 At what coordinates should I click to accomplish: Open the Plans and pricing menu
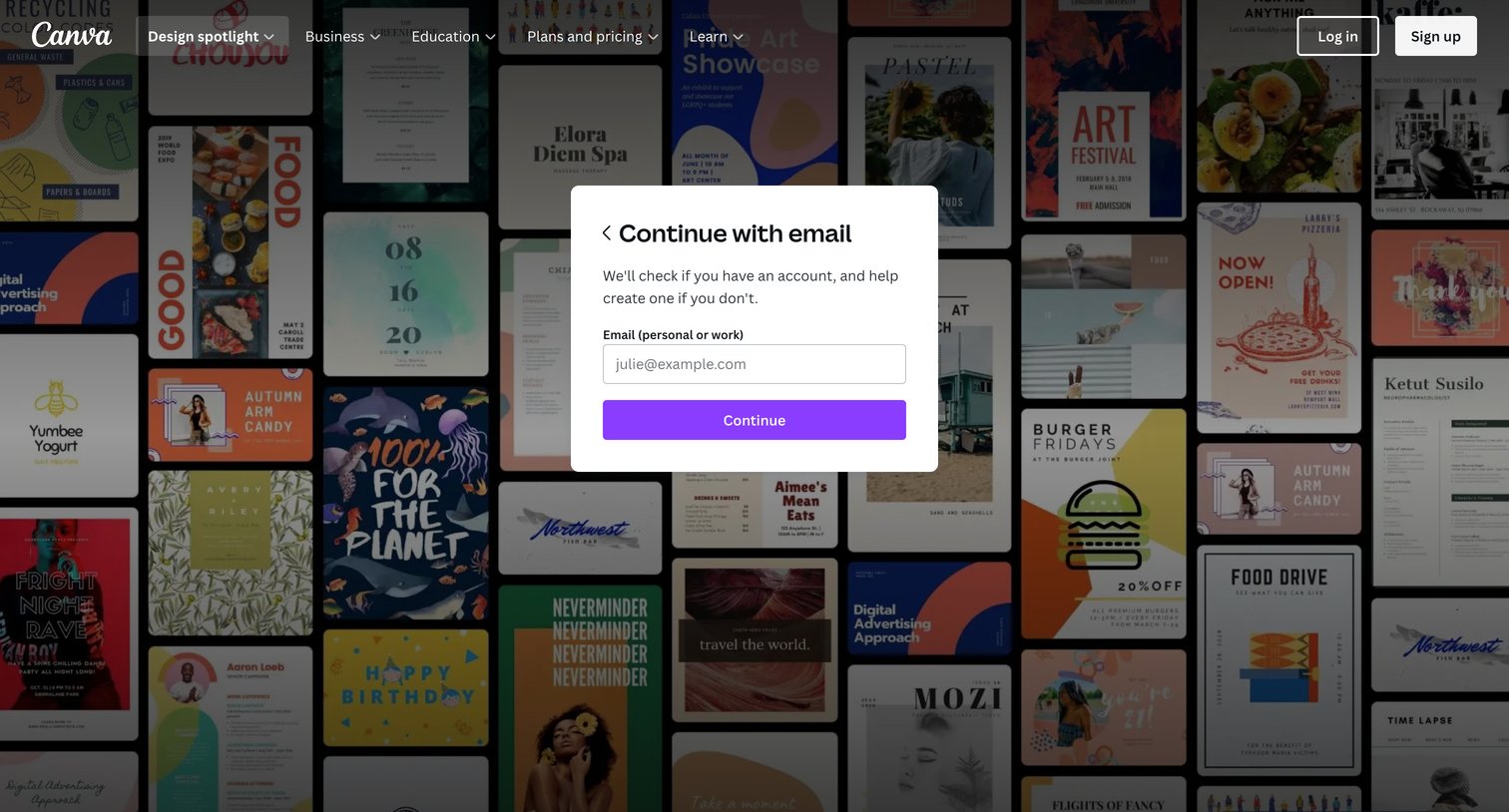[x=593, y=36]
